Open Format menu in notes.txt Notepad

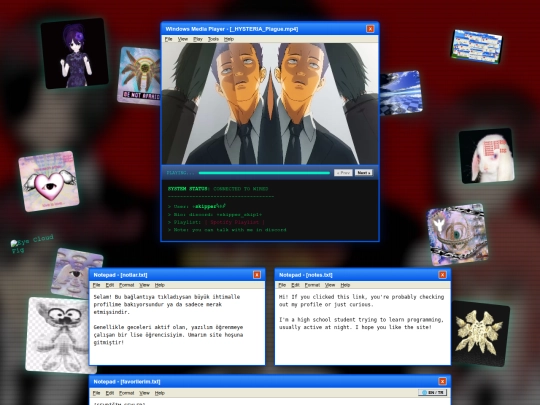312,285
